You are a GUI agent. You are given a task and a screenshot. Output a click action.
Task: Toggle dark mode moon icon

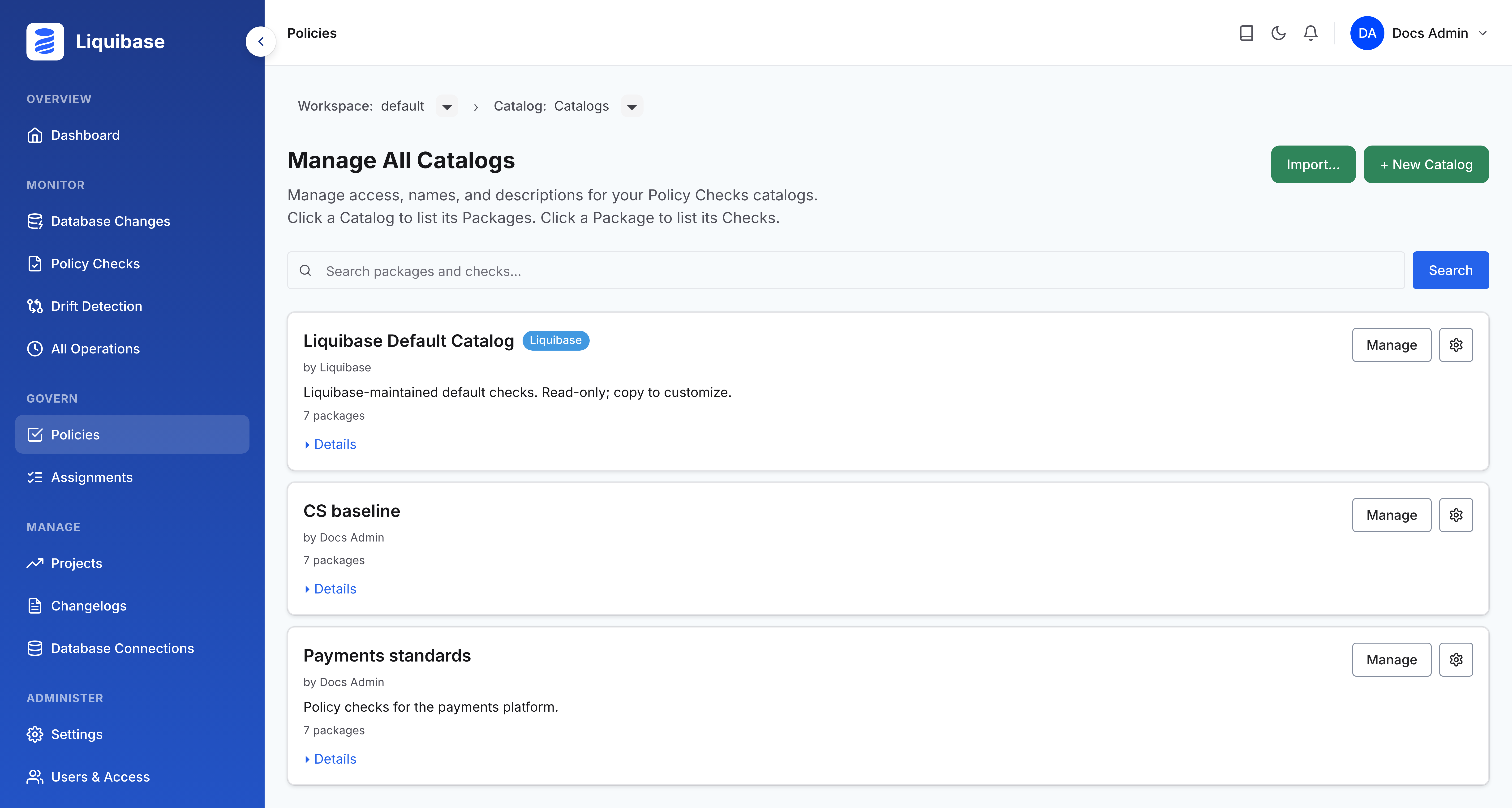click(1278, 34)
